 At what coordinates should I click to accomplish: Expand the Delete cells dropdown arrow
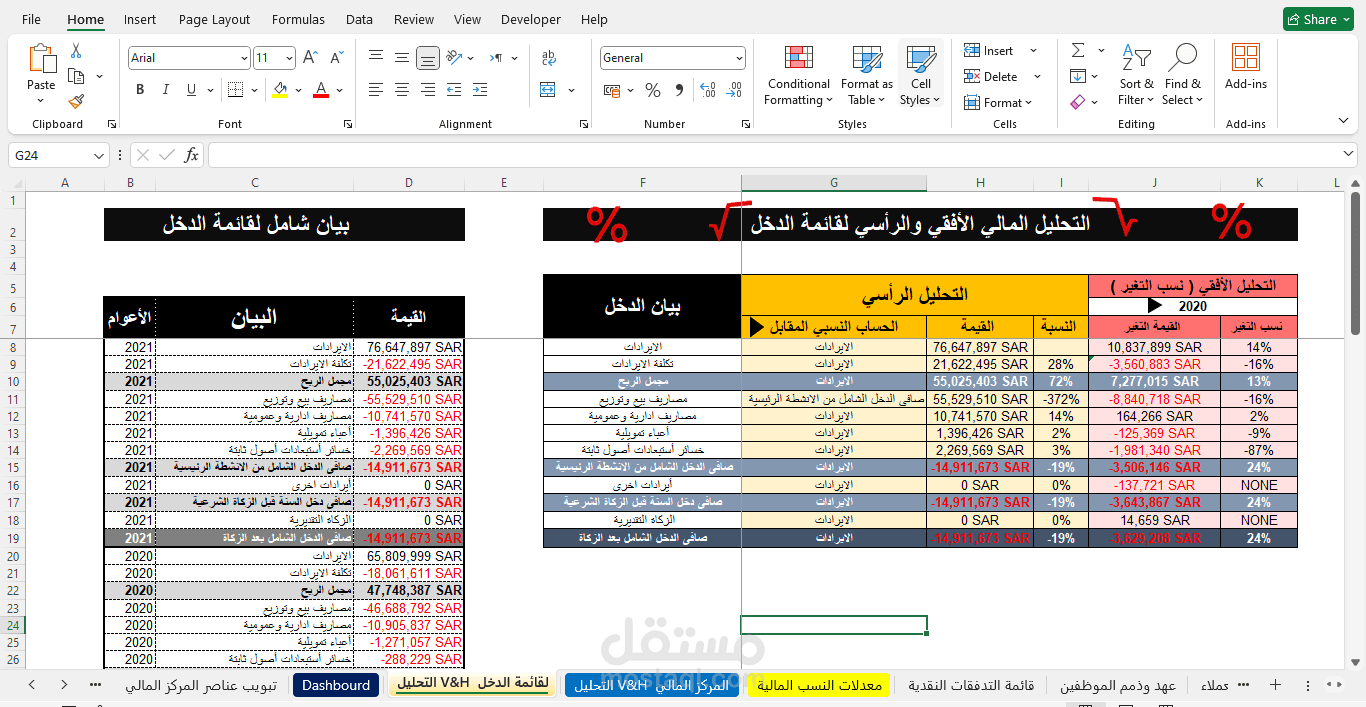point(1037,77)
